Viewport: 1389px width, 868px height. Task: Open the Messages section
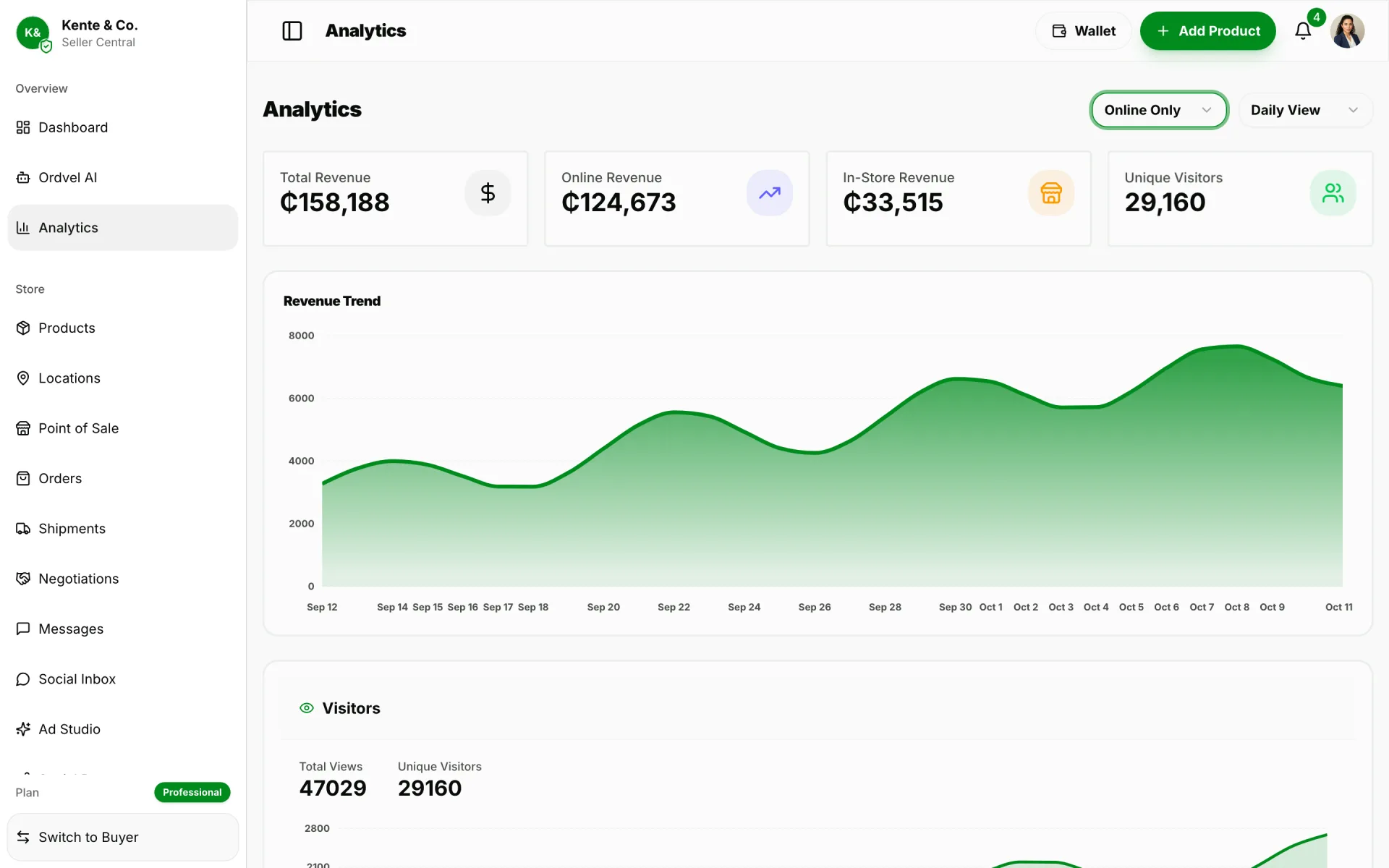click(x=122, y=629)
